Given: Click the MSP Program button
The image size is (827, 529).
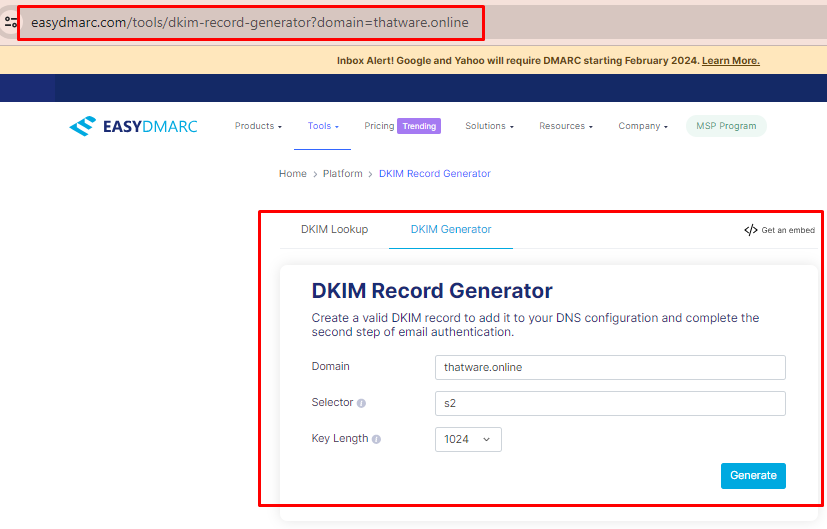Looking at the screenshot, I should click(x=726, y=126).
